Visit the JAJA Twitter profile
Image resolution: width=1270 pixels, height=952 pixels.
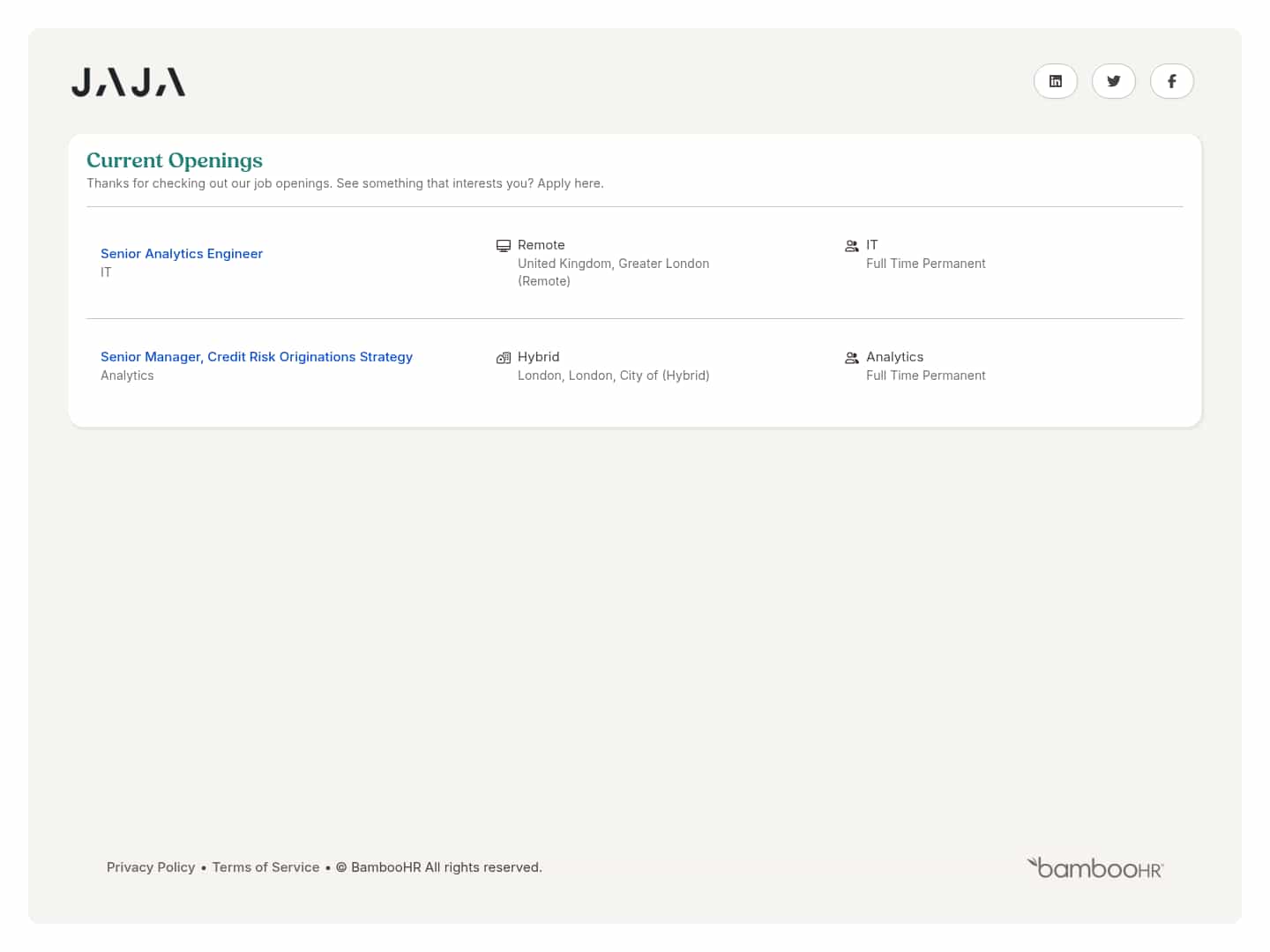1114,81
